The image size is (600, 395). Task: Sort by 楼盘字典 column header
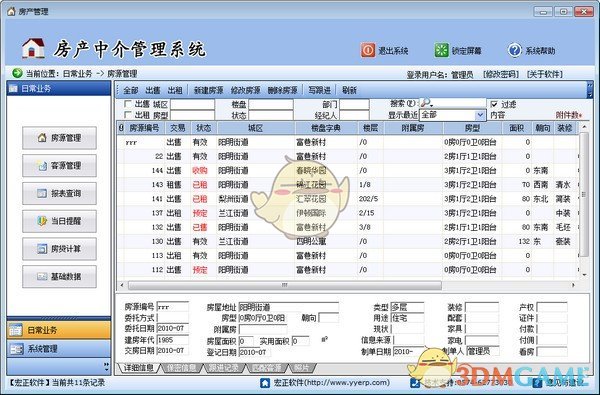tap(326, 128)
